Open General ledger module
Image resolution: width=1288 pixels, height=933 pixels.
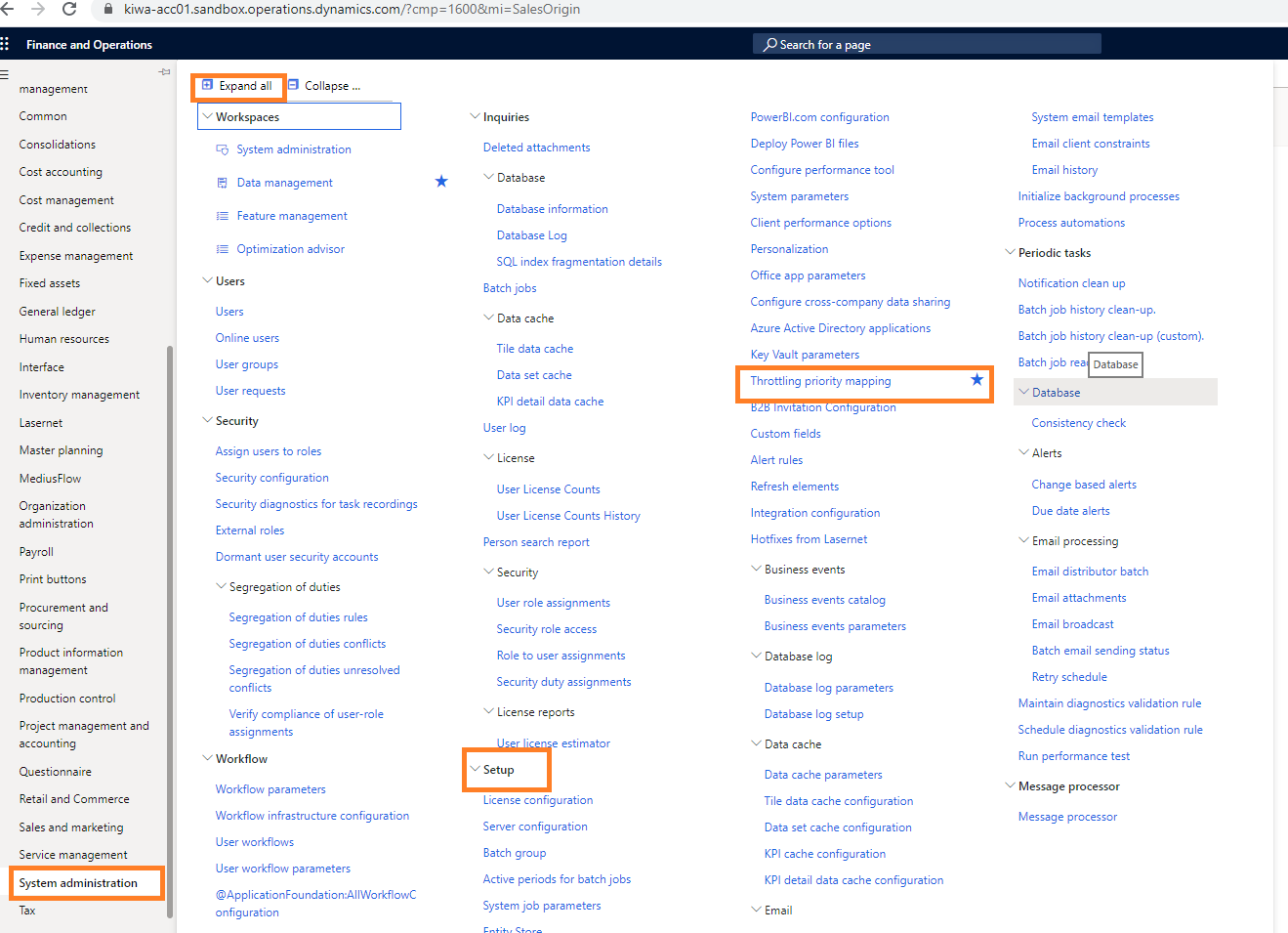click(x=58, y=312)
